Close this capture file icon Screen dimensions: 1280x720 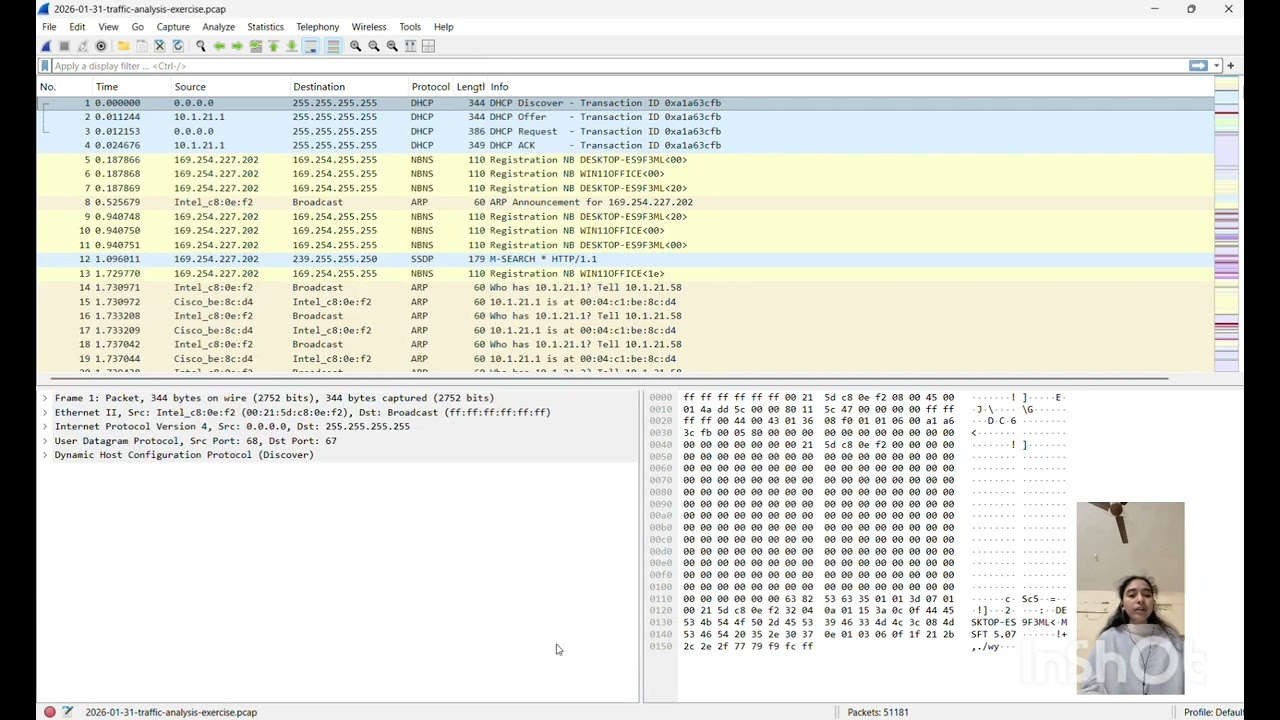coord(160,46)
